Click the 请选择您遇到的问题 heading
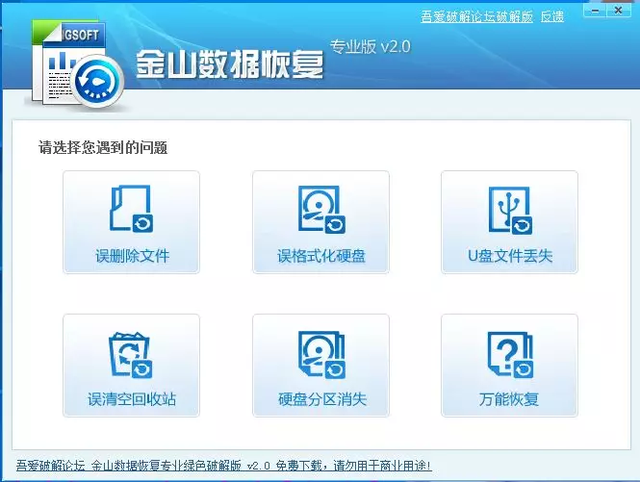This screenshot has height=482, width=640. pyautogui.click(x=103, y=147)
